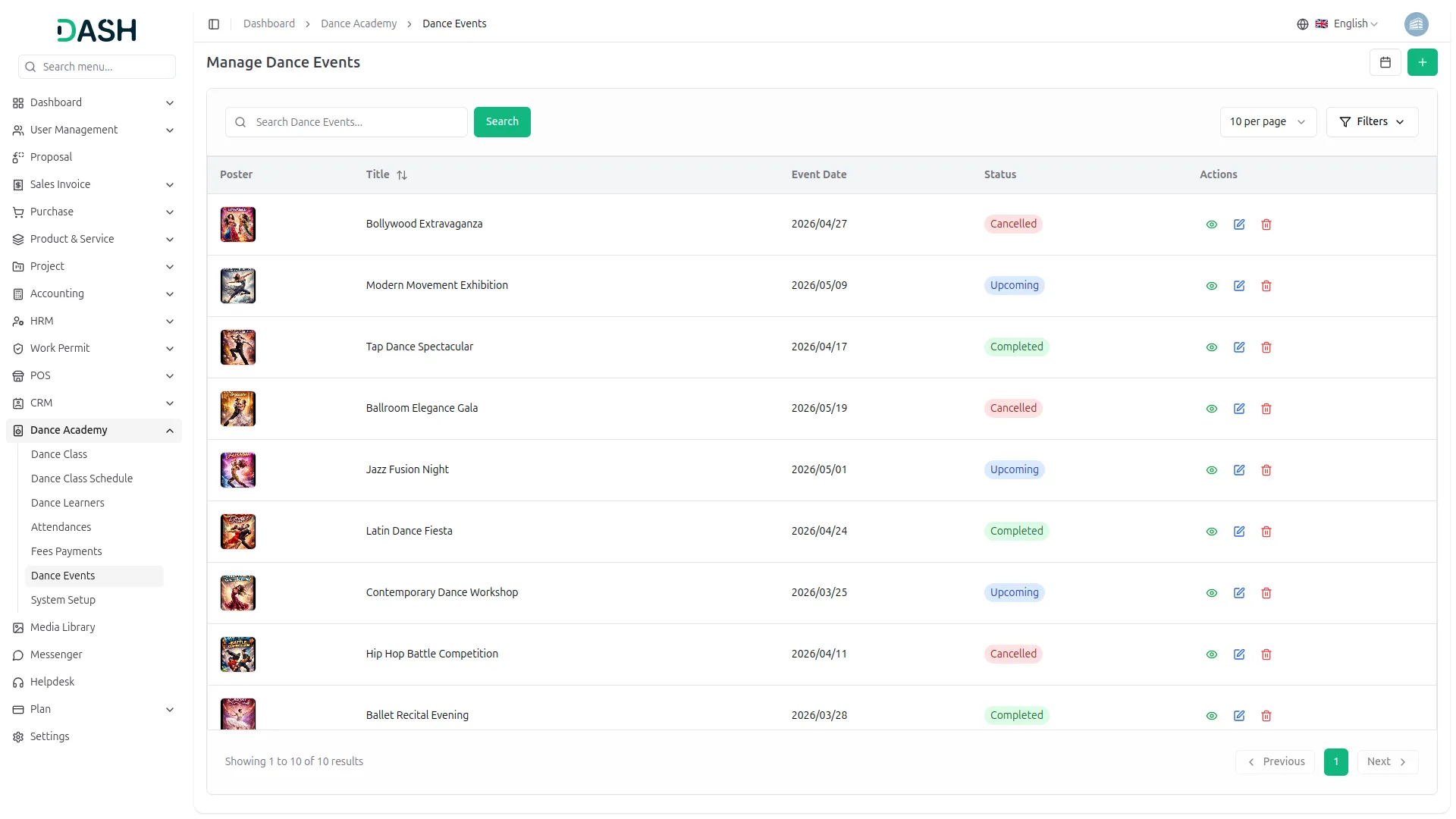Delete the Tap Dance Spectacular event

click(1266, 347)
